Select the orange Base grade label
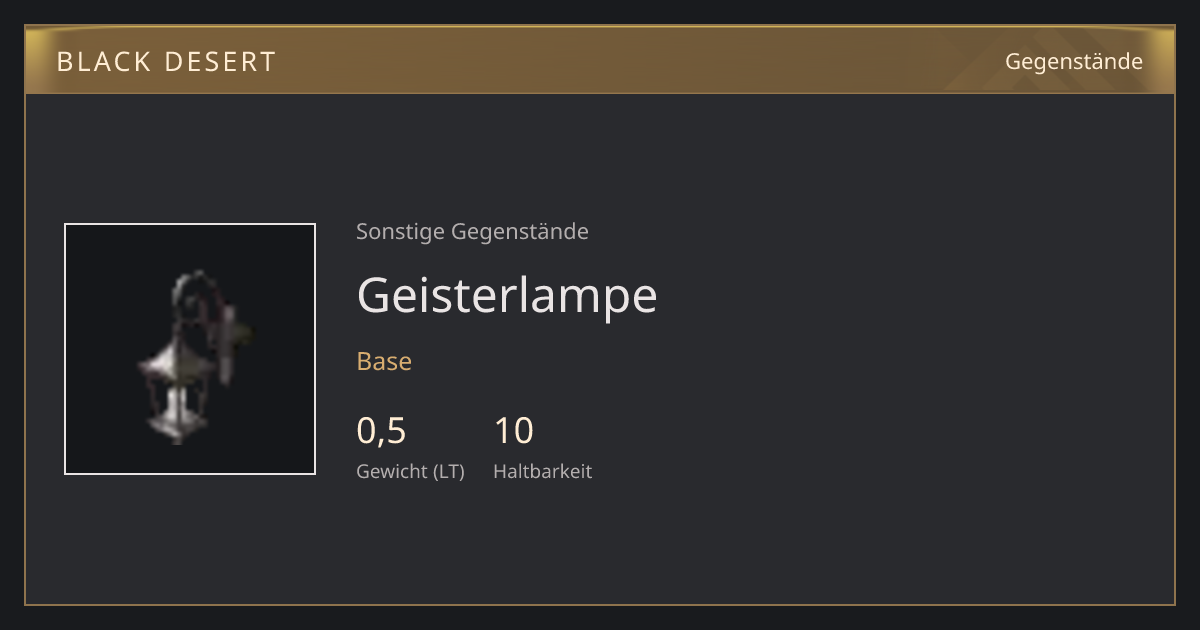The width and height of the screenshot is (1200, 630). tap(384, 361)
